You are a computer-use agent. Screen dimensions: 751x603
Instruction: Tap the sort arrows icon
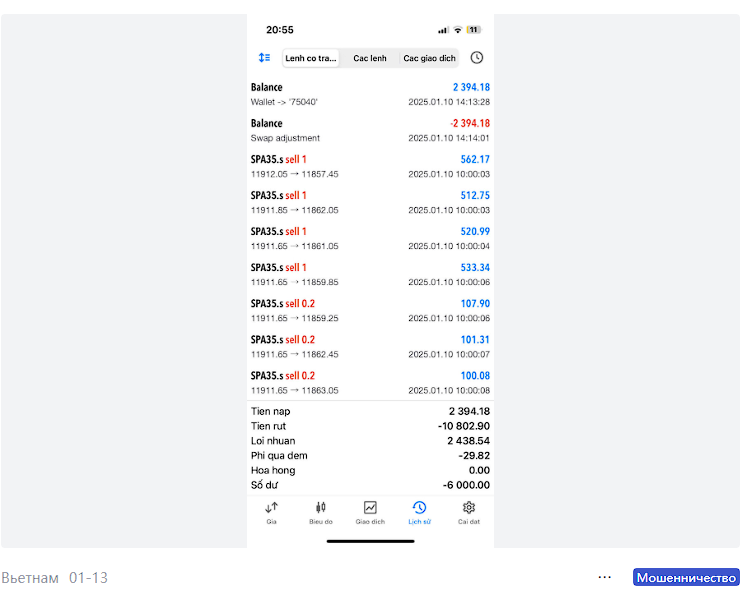pyautogui.click(x=264, y=58)
